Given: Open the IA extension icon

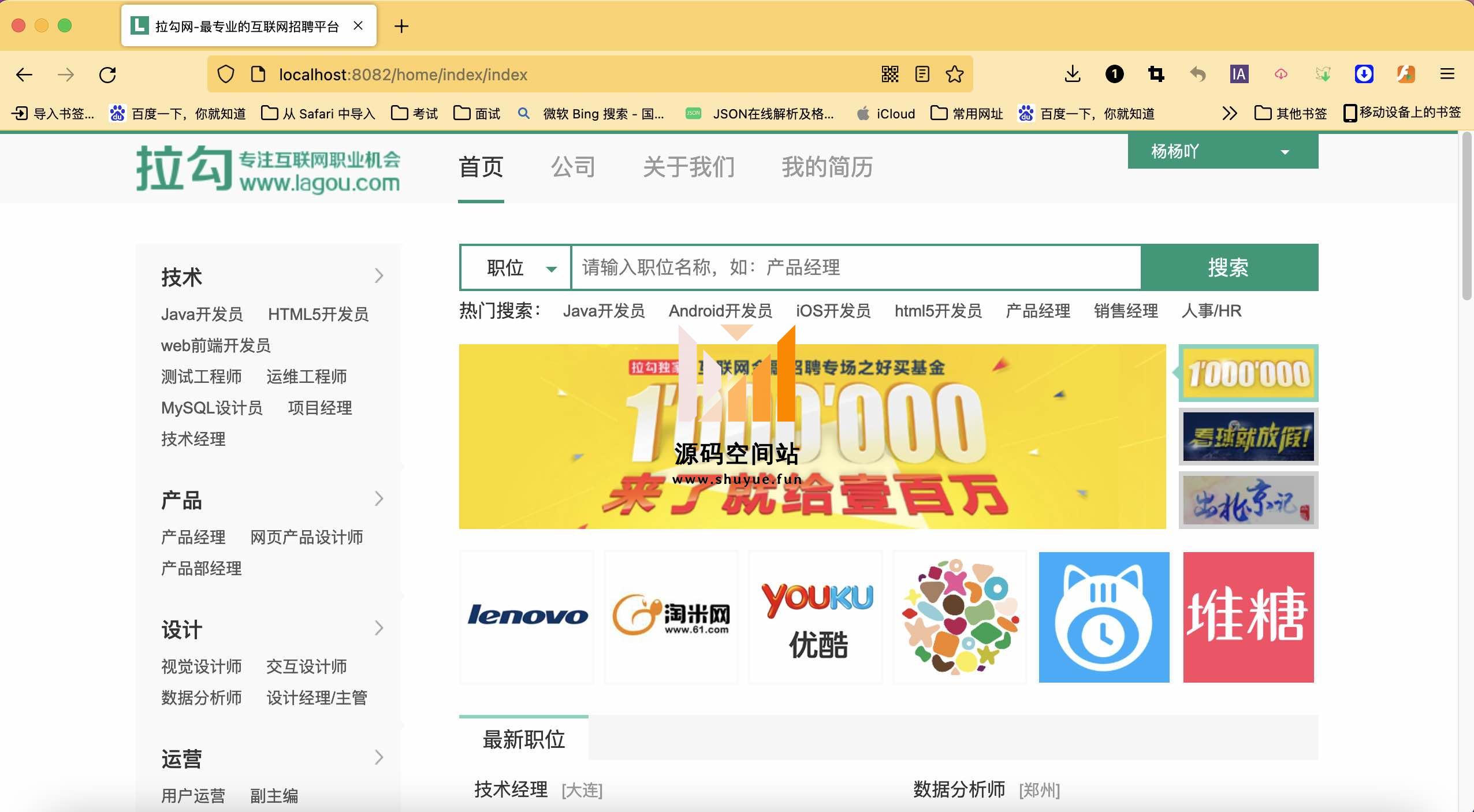Looking at the screenshot, I should tap(1239, 74).
